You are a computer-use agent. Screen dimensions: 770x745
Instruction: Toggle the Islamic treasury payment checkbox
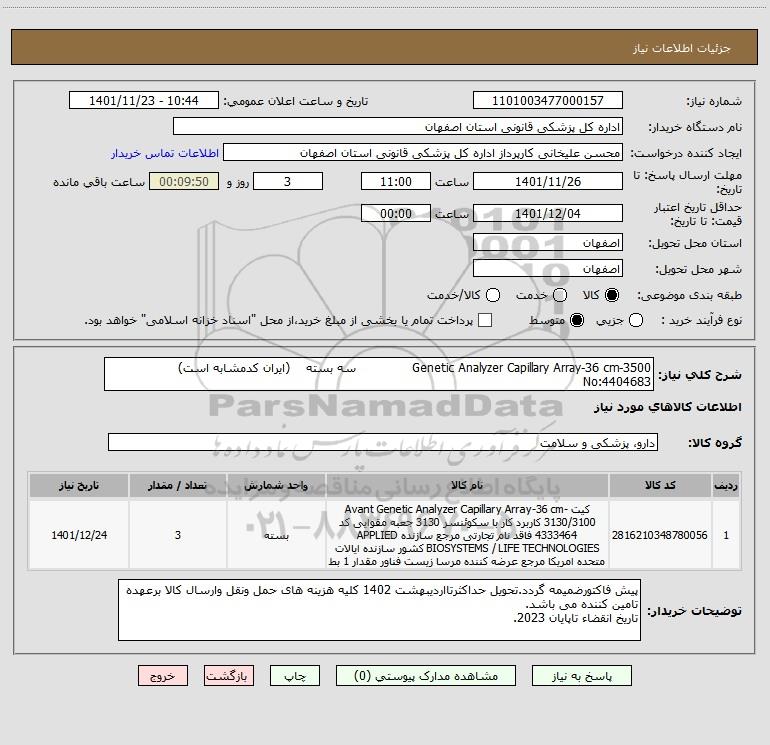click(x=485, y=320)
